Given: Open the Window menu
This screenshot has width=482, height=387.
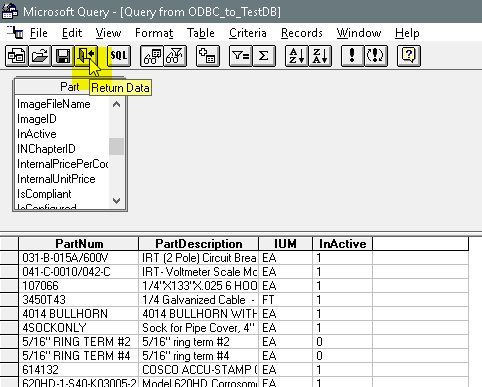Looking at the screenshot, I should [x=359, y=33].
